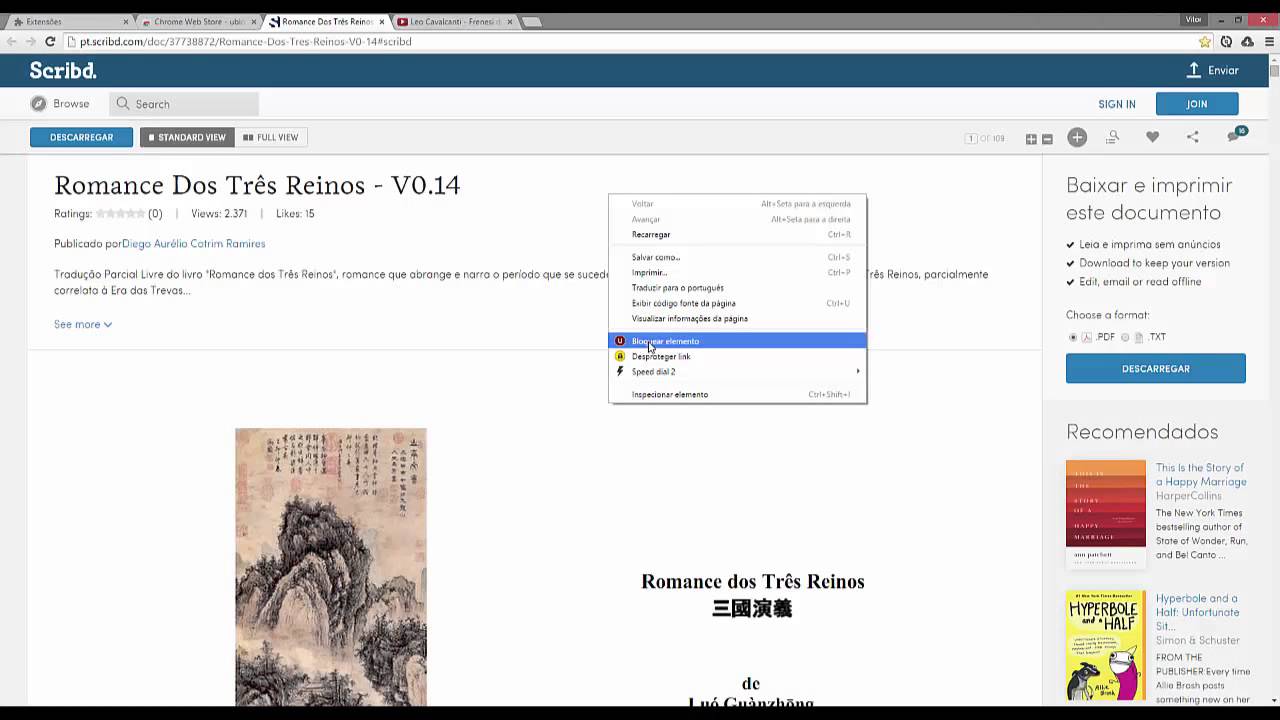Open the Chrome hamburger menu

(1267, 42)
